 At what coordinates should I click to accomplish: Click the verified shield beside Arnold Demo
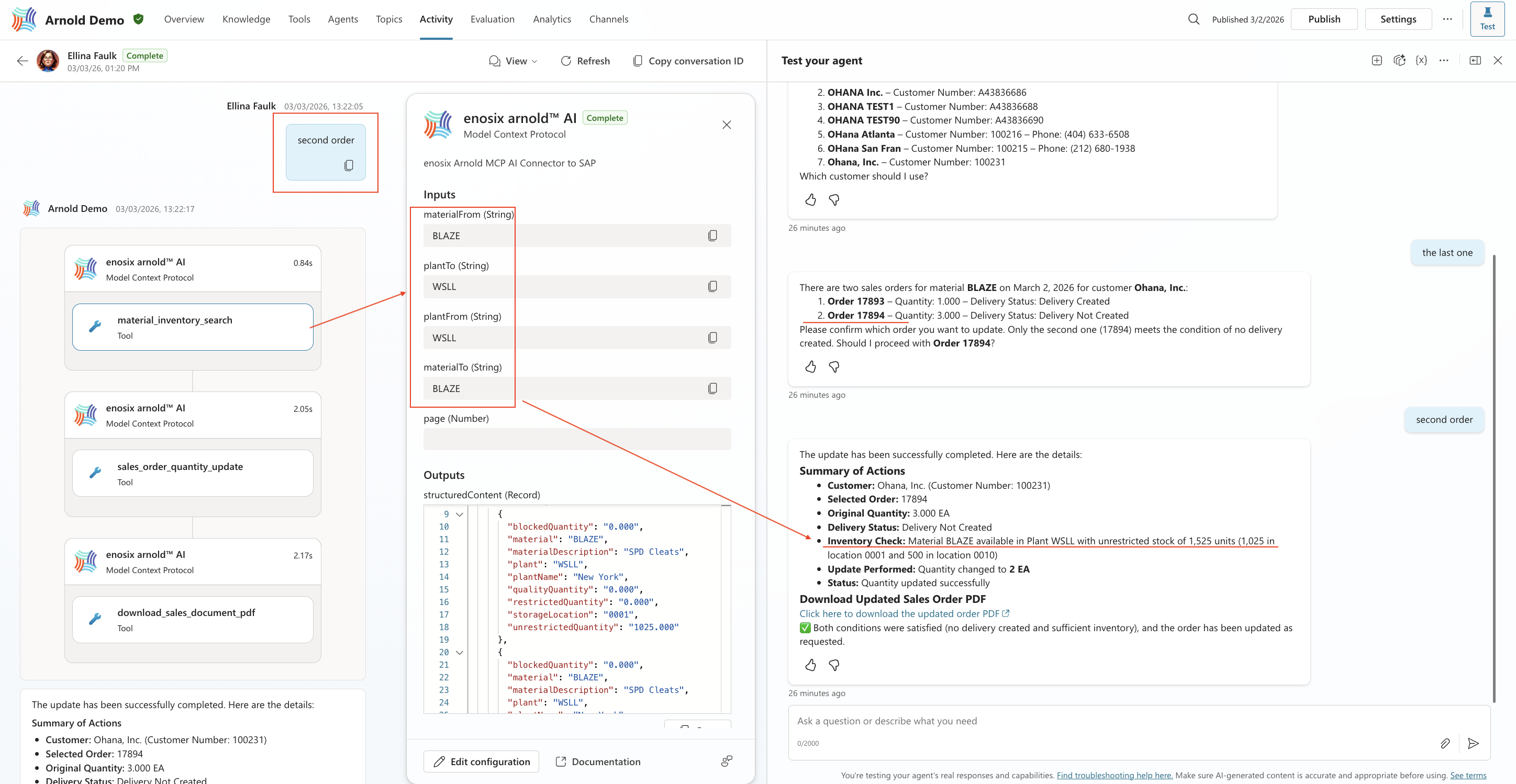click(138, 19)
